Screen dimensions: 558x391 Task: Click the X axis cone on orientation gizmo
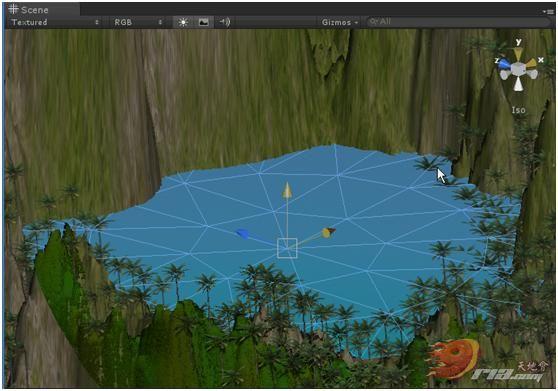tap(531, 63)
